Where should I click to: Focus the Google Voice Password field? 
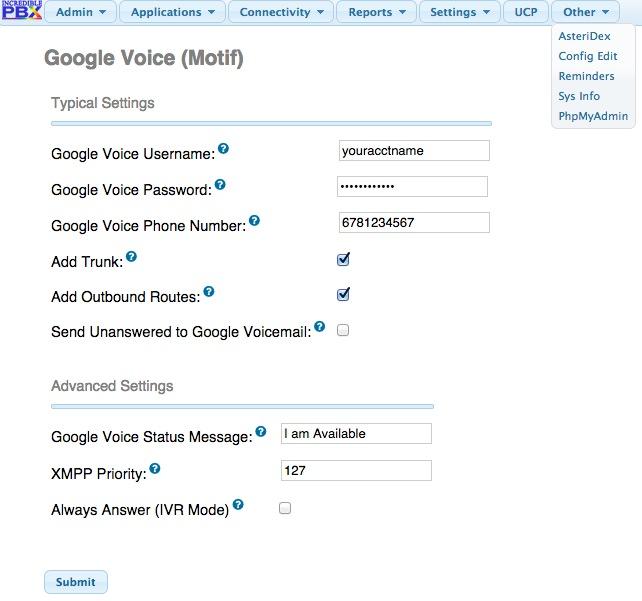click(x=412, y=187)
